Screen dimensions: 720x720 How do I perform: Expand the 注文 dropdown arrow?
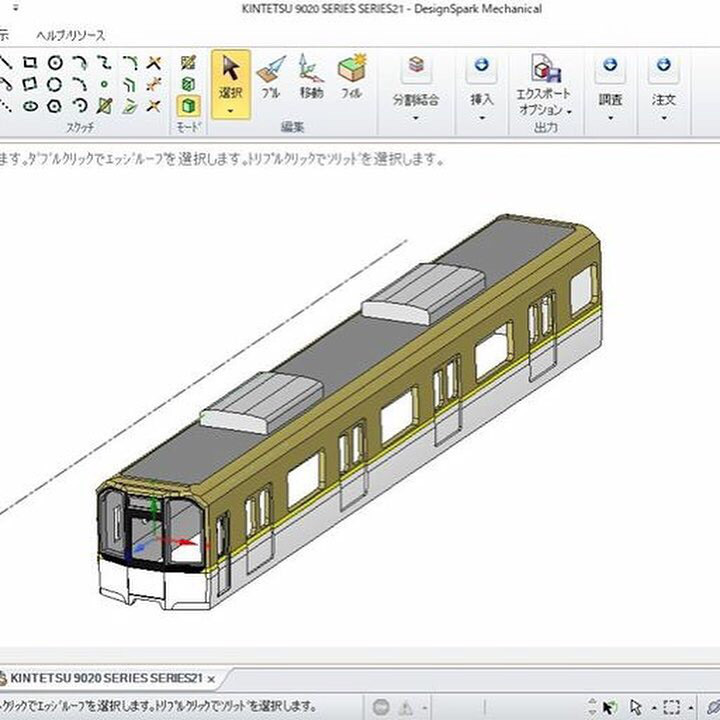tap(664, 118)
